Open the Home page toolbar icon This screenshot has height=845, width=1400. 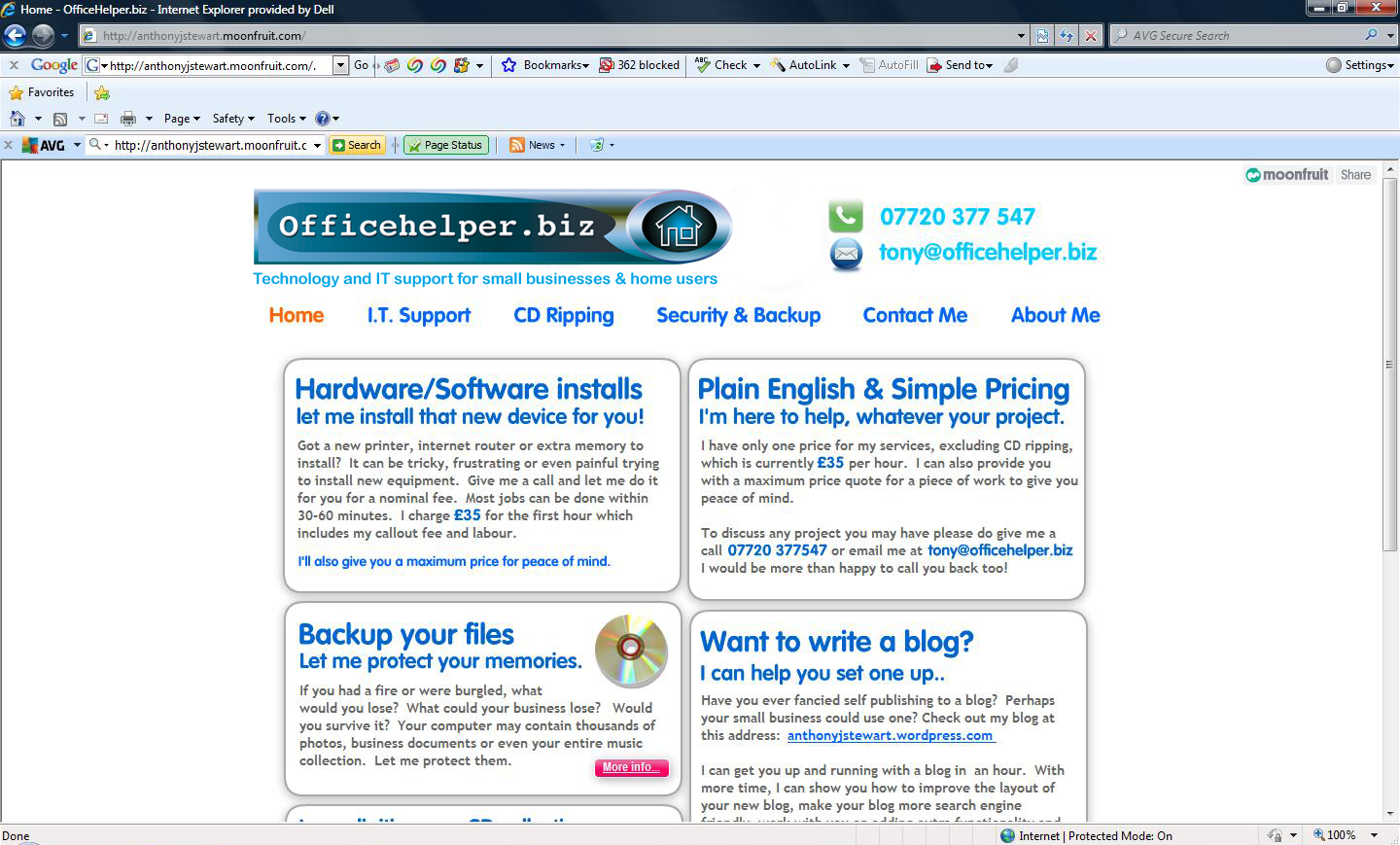coord(17,119)
